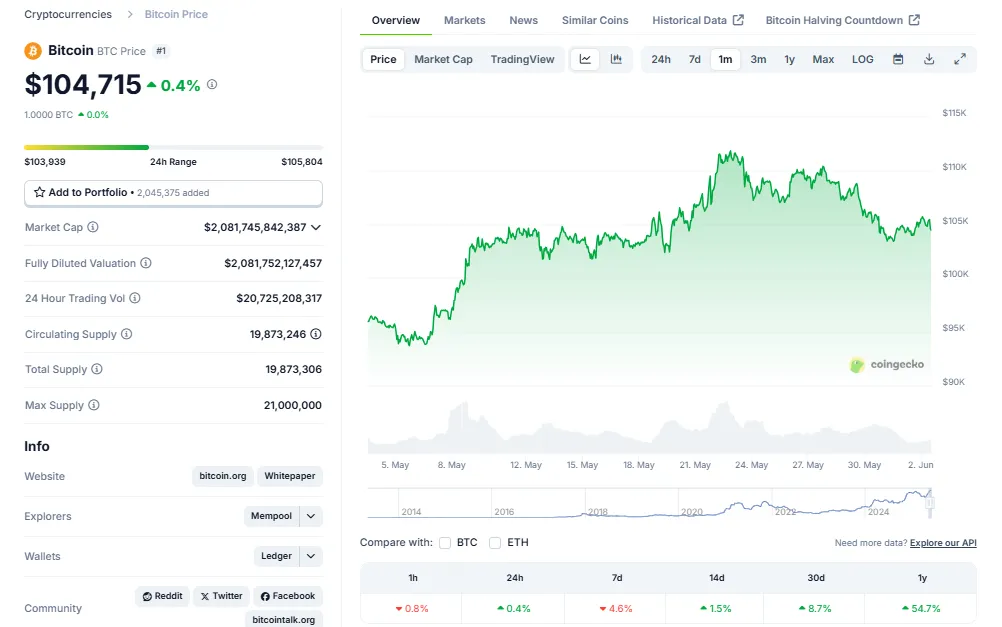Screen dimensions: 1002x627
Task: Open Historical Data external link icon
Action: (738, 20)
